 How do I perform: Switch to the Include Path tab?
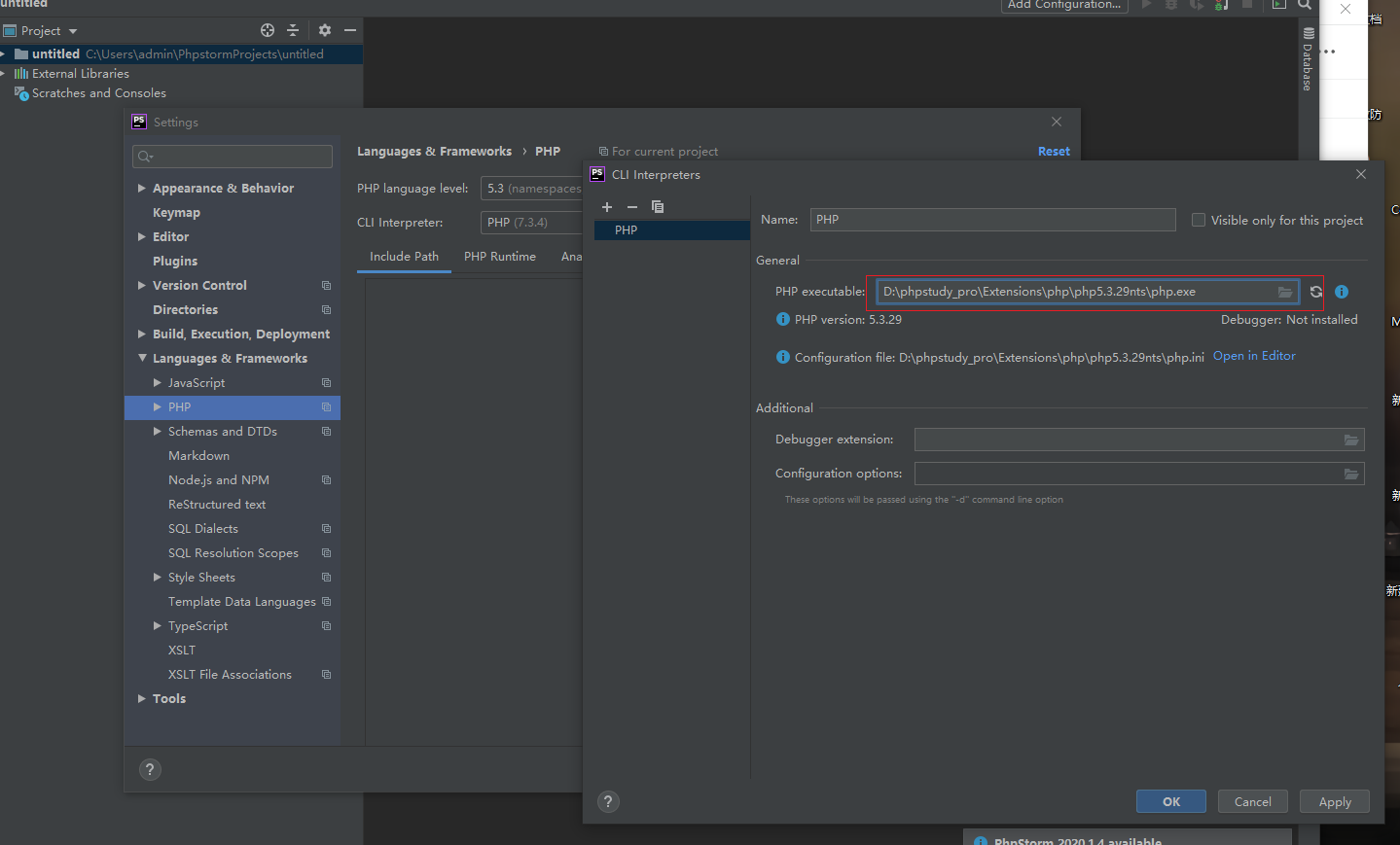[404, 257]
